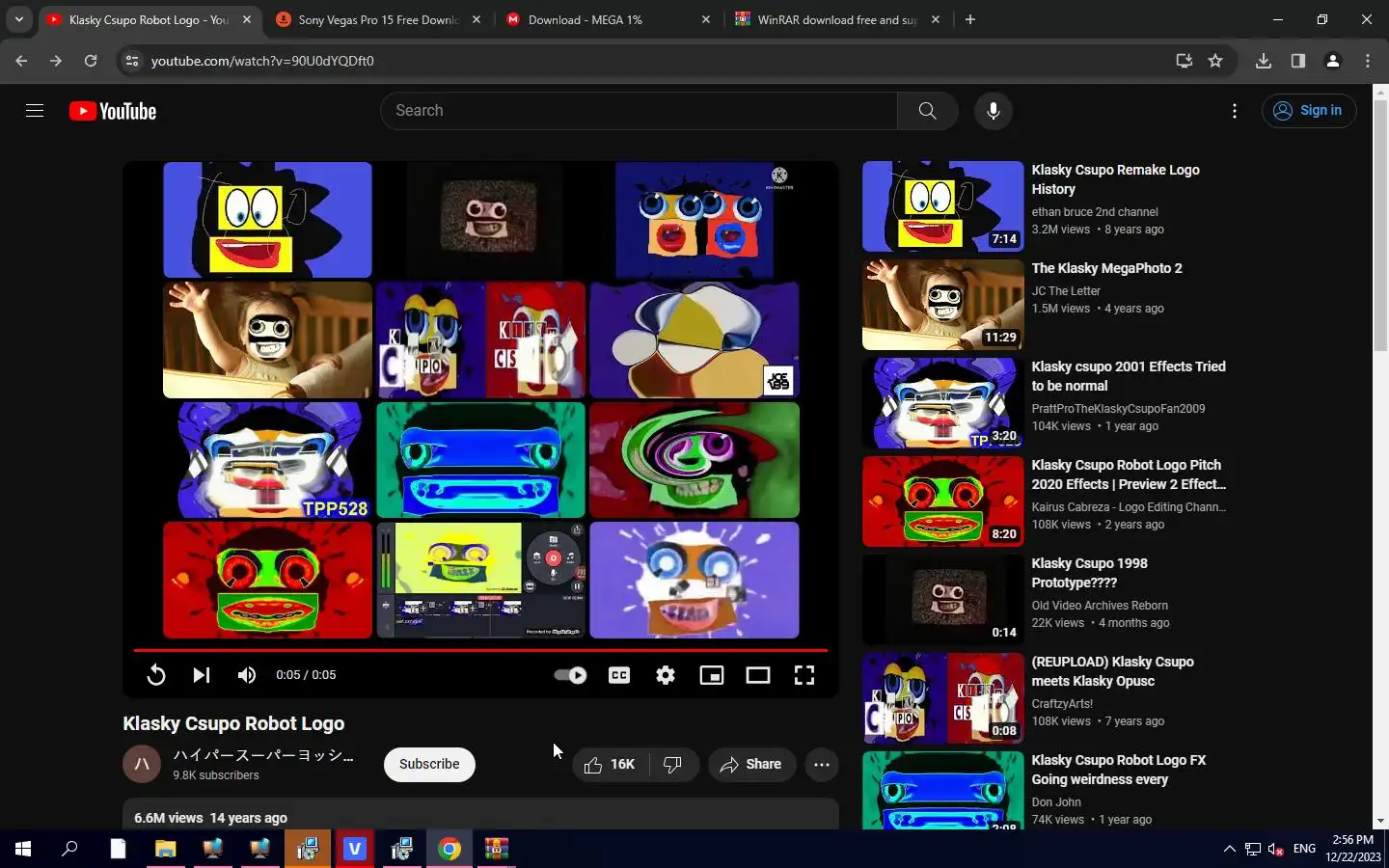Viewport: 1389px width, 868px height.
Task: Switch to theater mode
Action: (758, 675)
